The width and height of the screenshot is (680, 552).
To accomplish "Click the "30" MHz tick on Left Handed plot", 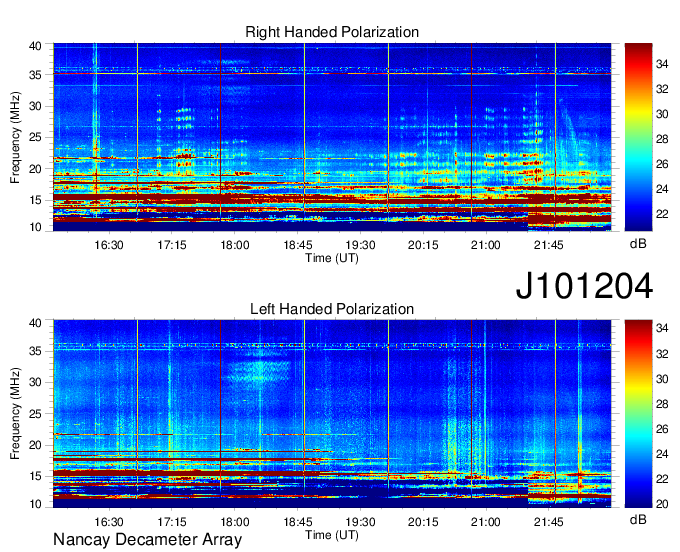I will click(x=36, y=382).
